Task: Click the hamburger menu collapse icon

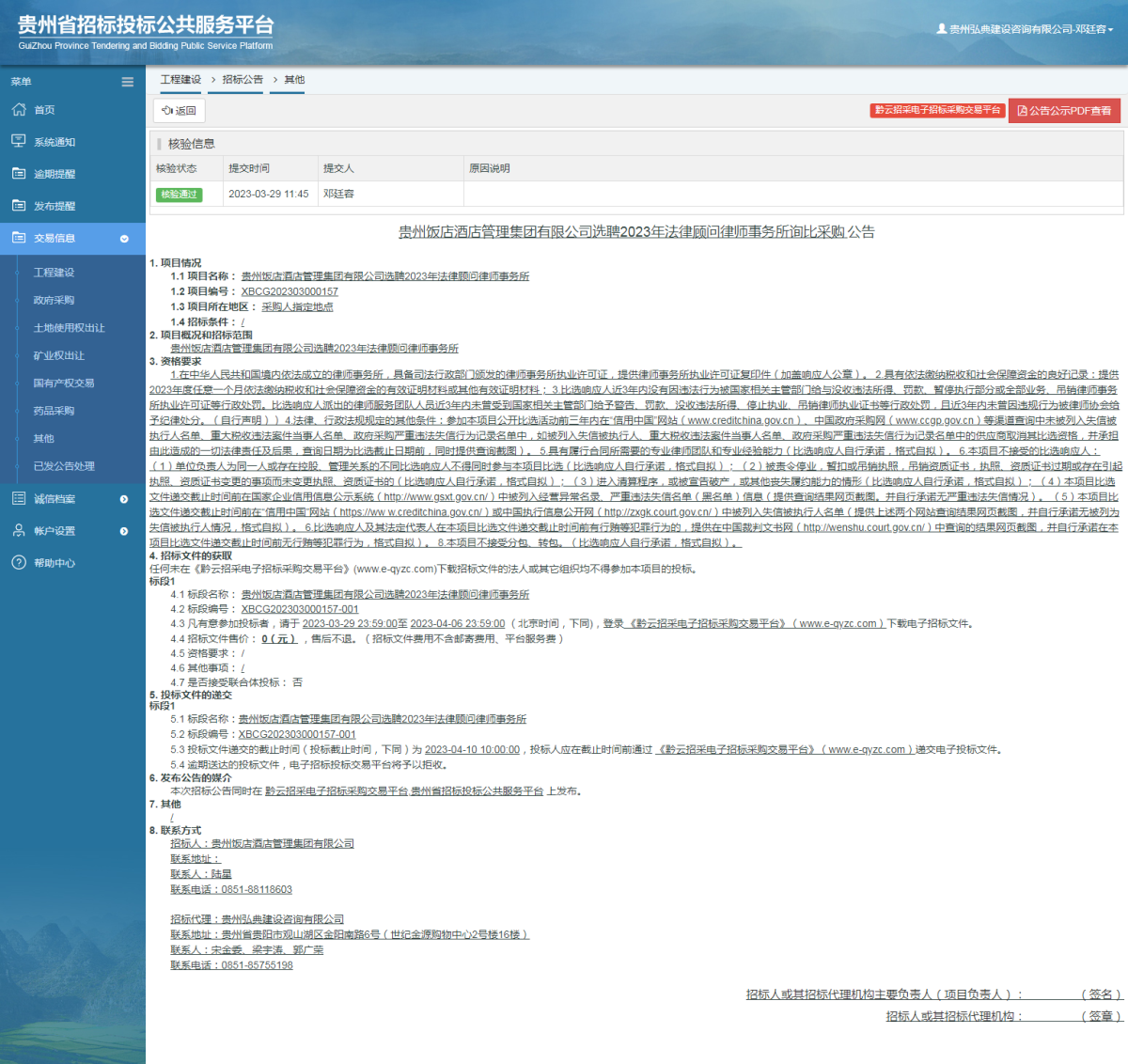Action: tap(127, 82)
